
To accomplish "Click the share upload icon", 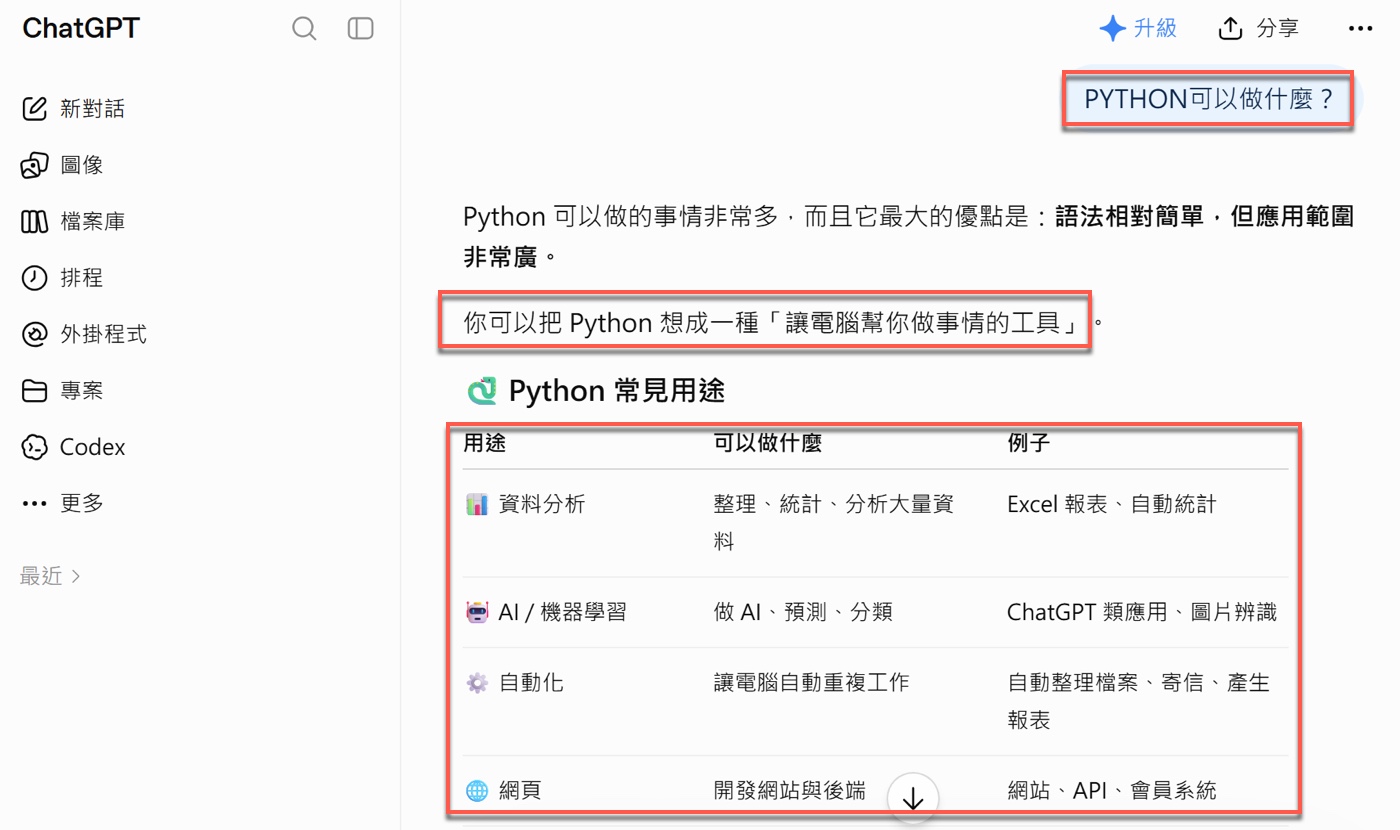I will point(1230,28).
